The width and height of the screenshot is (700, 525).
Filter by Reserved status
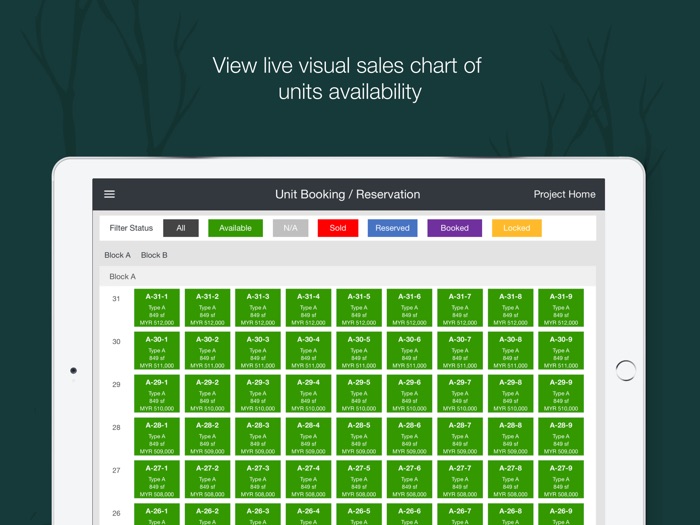click(x=392, y=228)
